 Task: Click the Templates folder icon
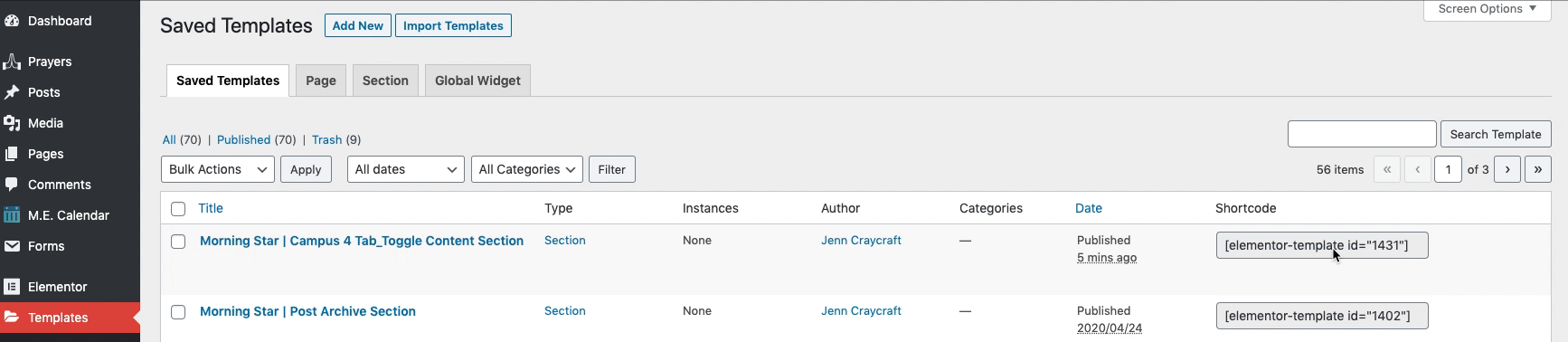[12, 318]
